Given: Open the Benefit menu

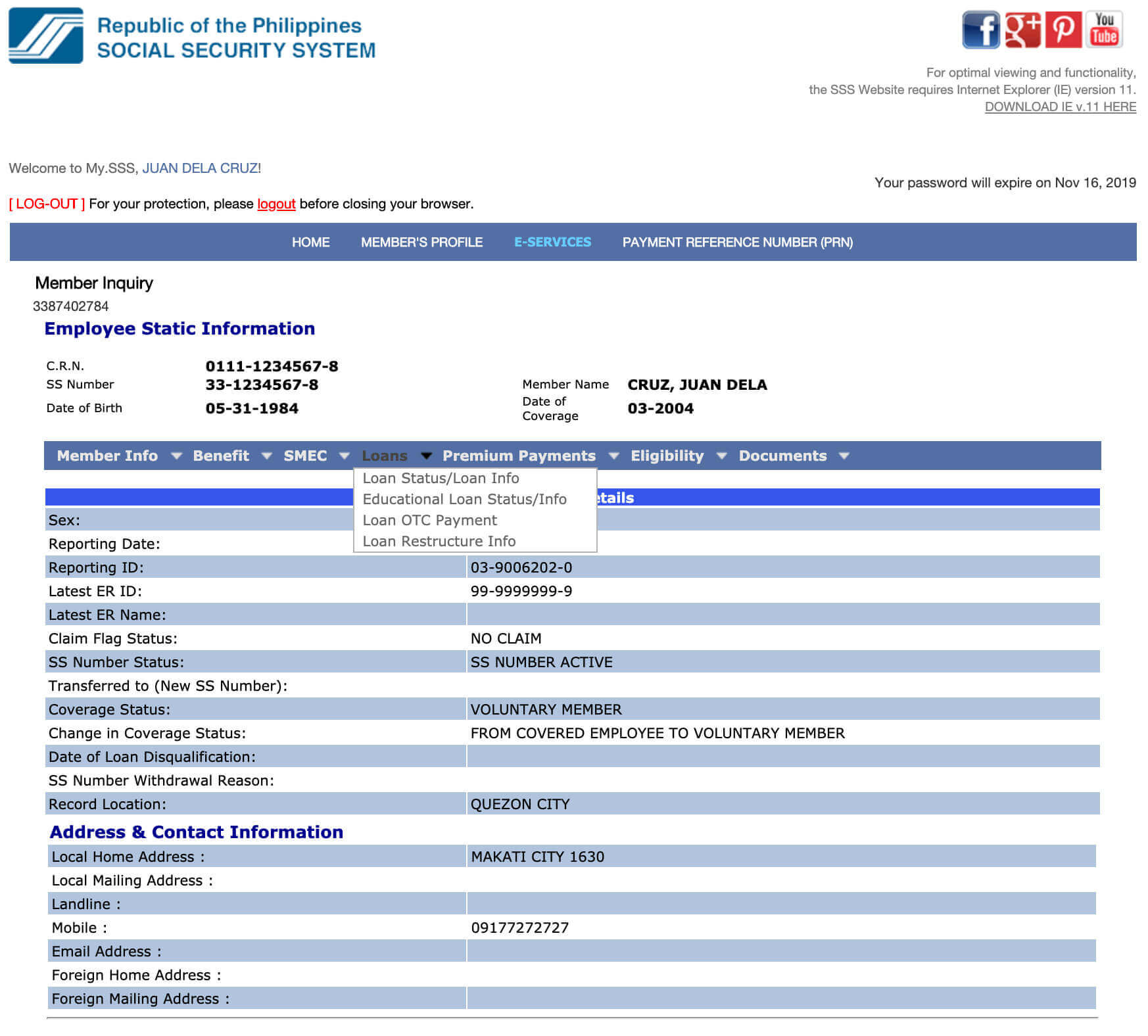Looking at the screenshot, I should [x=221, y=456].
